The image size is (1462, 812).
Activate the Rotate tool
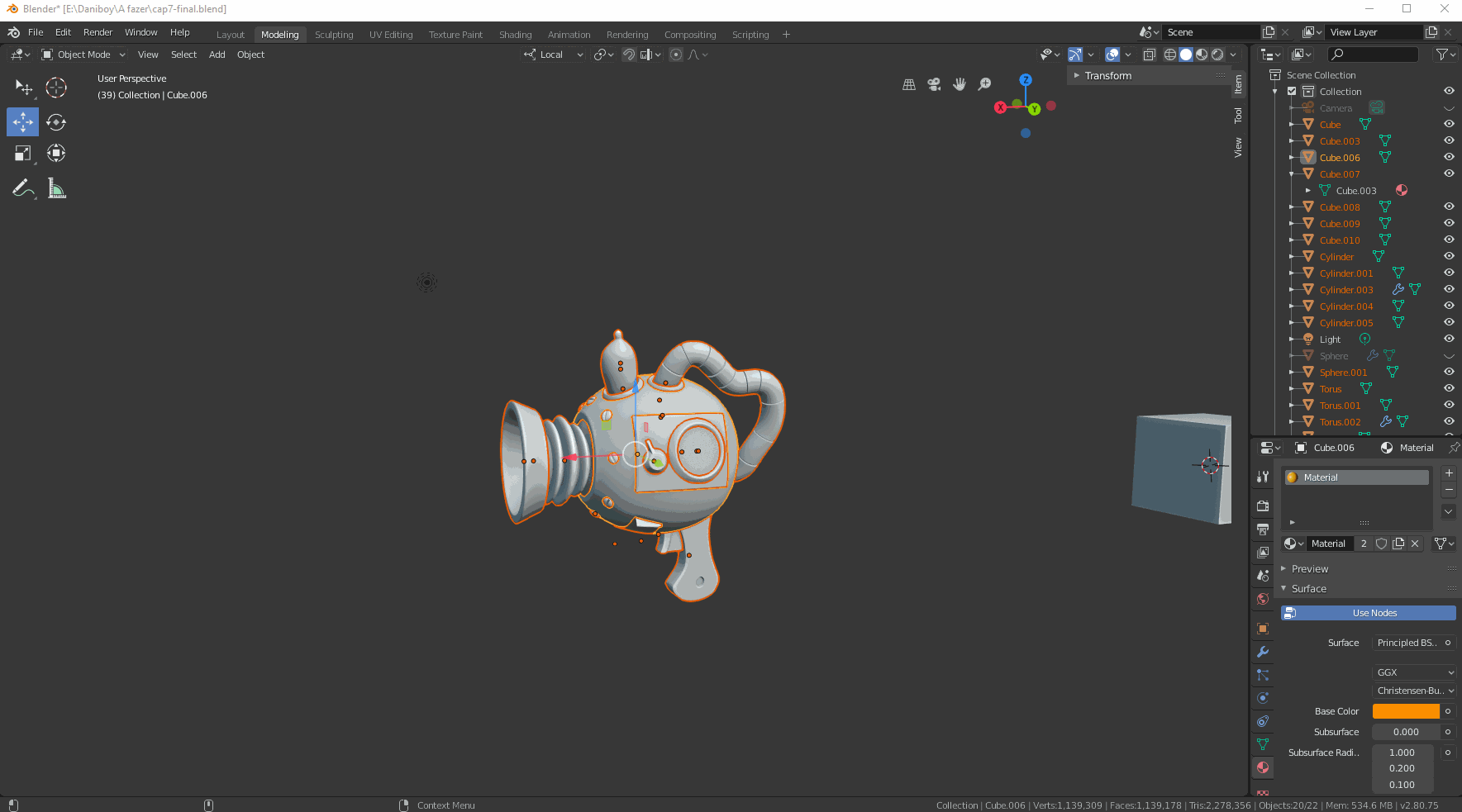[x=56, y=122]
